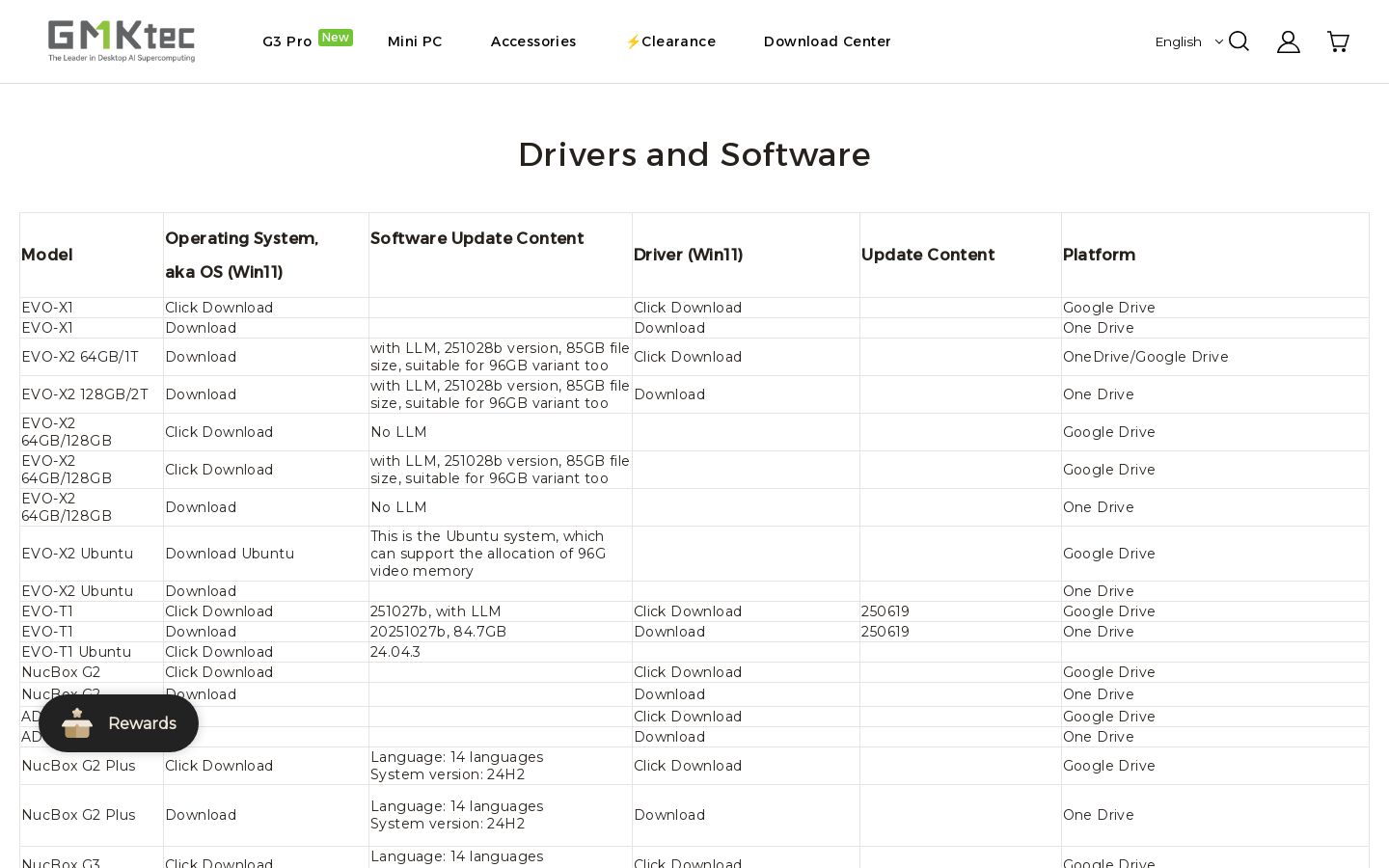The height and width of the screenshot is (868, 1389).
Task: Click the GMKtec logo
Action: (122, 41)
